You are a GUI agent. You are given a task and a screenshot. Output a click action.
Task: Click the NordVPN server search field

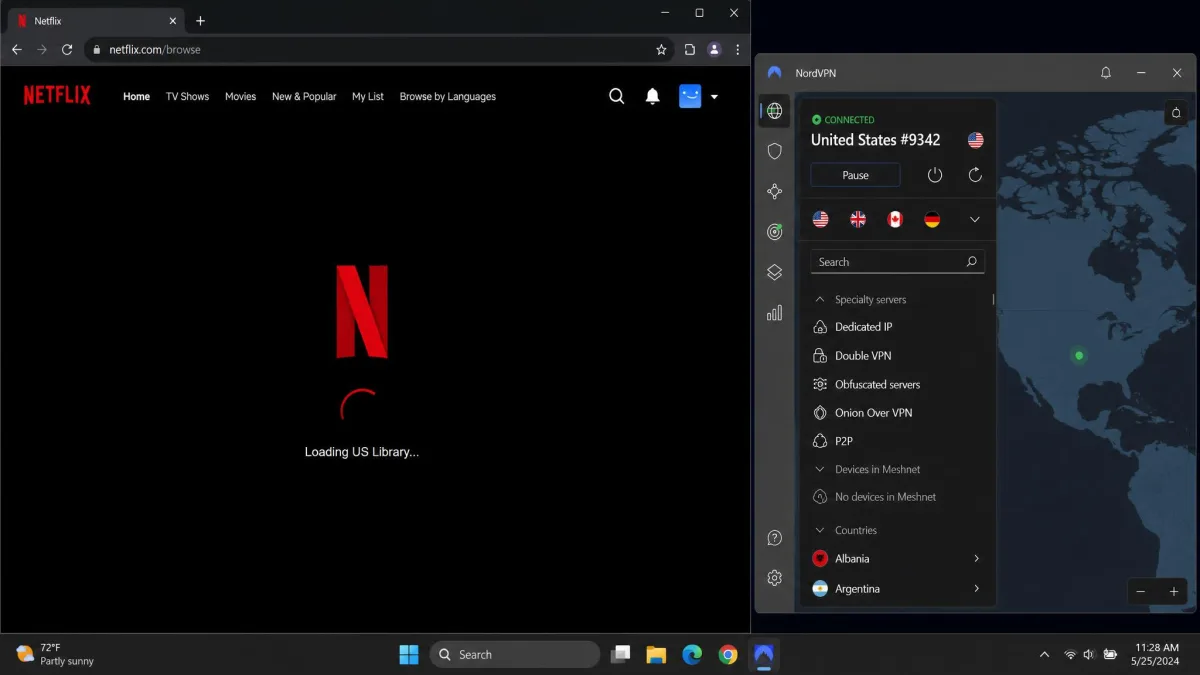point(897,262)
